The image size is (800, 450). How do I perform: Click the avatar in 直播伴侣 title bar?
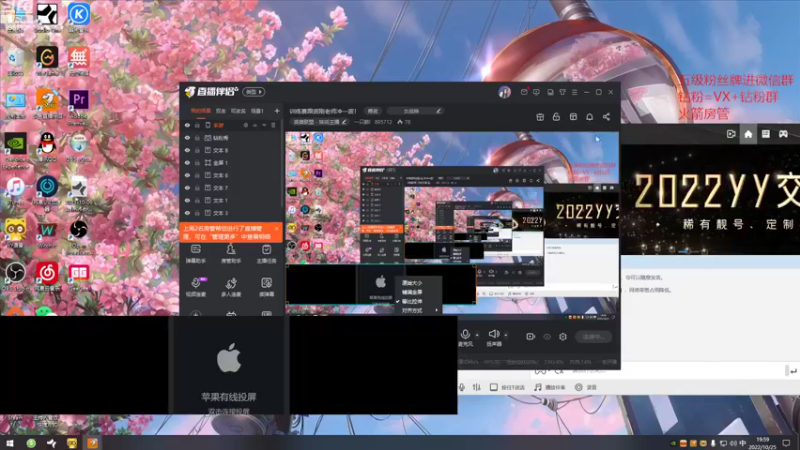point(504,92)
